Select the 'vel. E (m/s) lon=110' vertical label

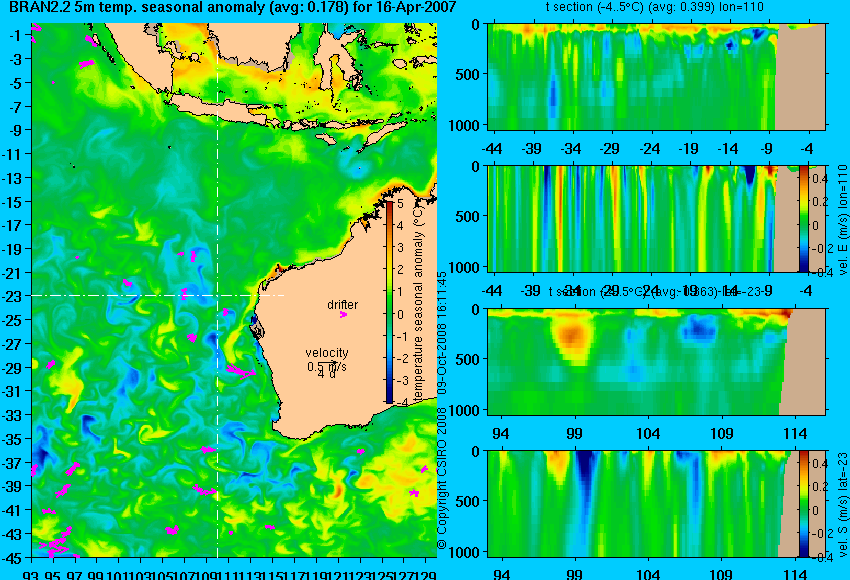[842, 220]
